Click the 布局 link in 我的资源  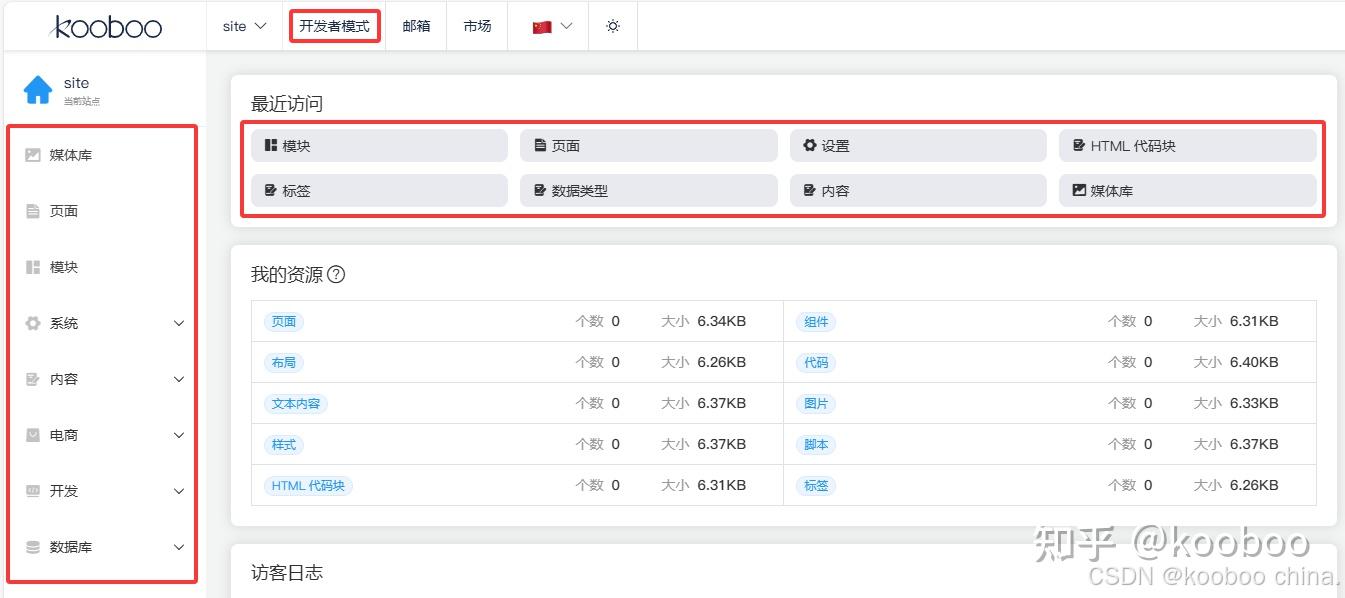pyautogui.click(x=283, y=362)
